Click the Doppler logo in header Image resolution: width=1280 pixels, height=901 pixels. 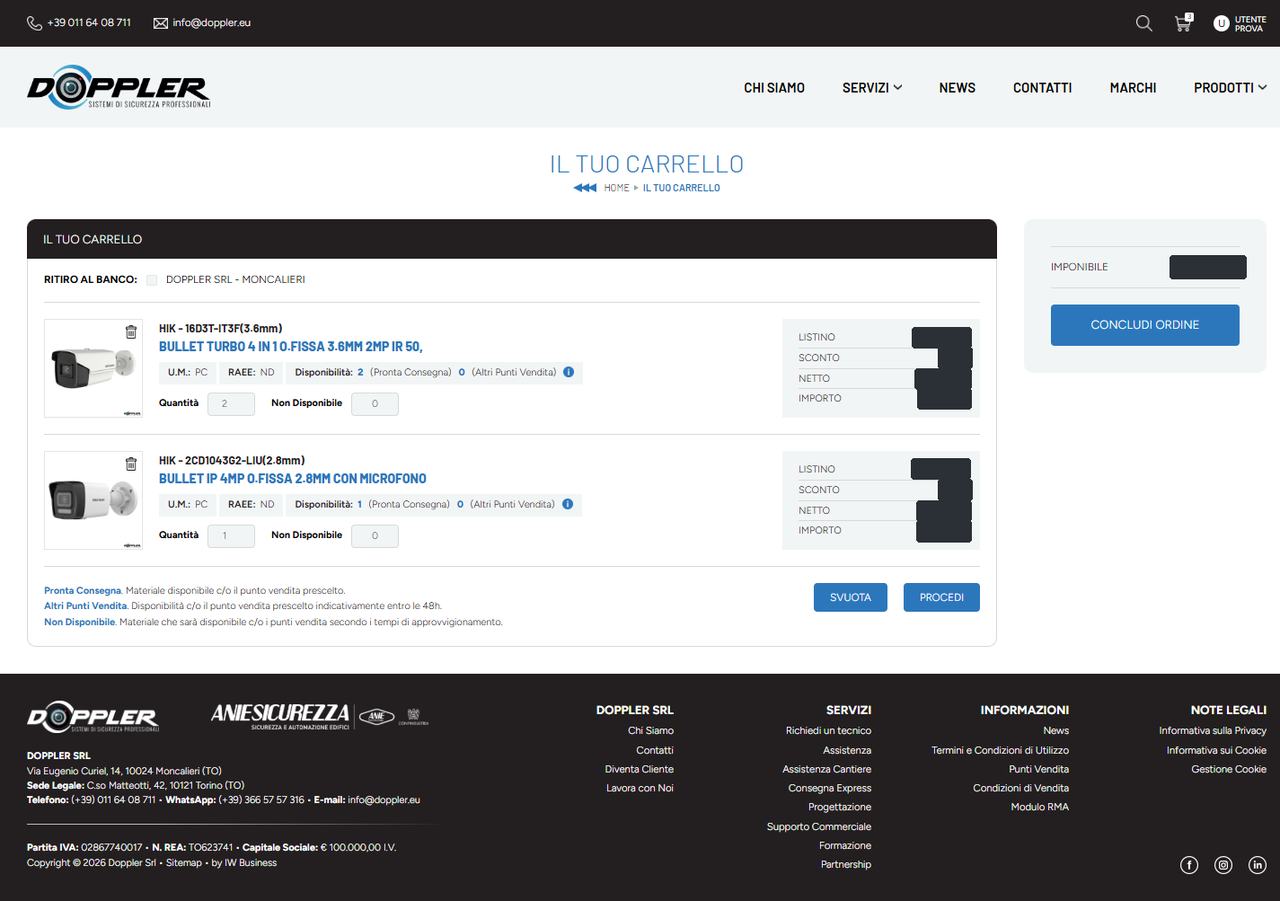pos(119,87)
